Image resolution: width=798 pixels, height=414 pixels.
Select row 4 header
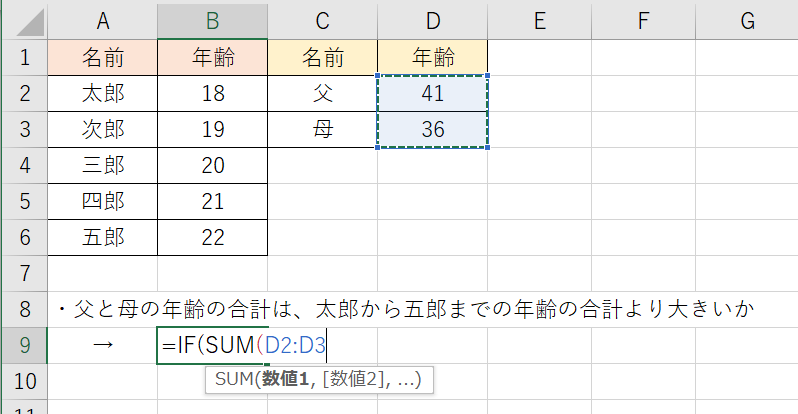coord(24,165)
